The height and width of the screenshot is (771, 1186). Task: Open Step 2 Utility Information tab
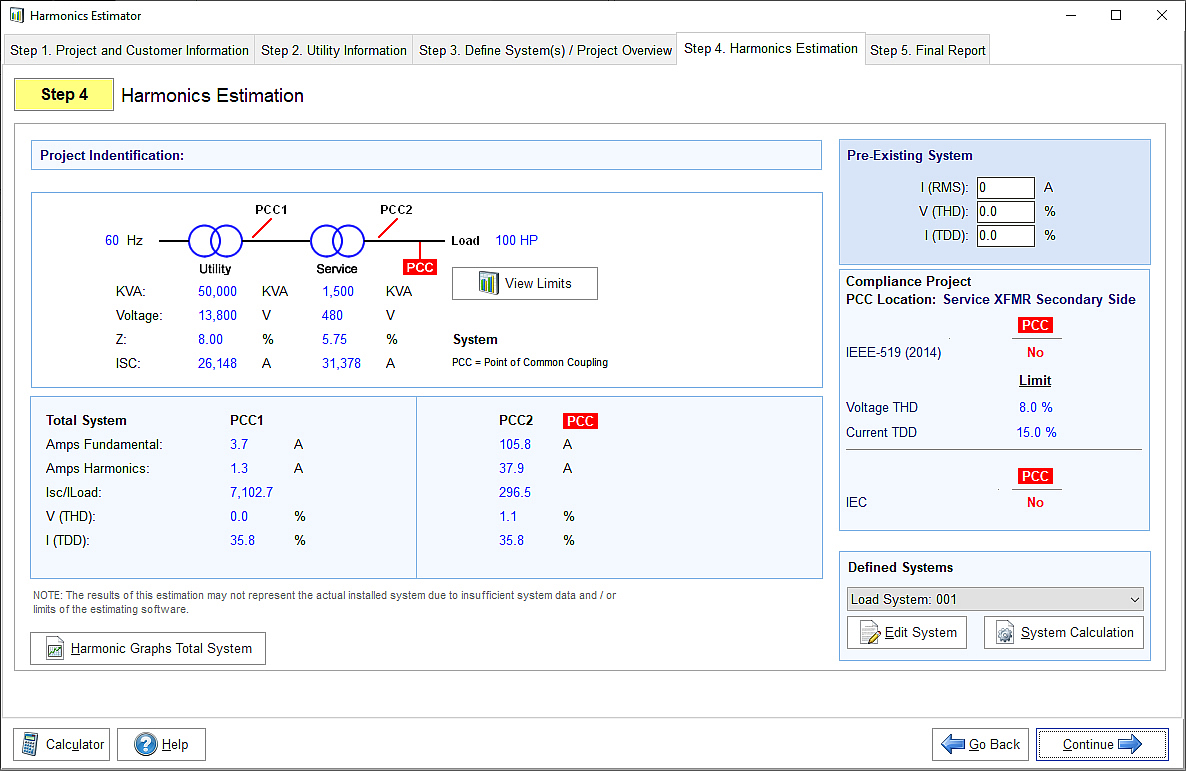(334, 50)
